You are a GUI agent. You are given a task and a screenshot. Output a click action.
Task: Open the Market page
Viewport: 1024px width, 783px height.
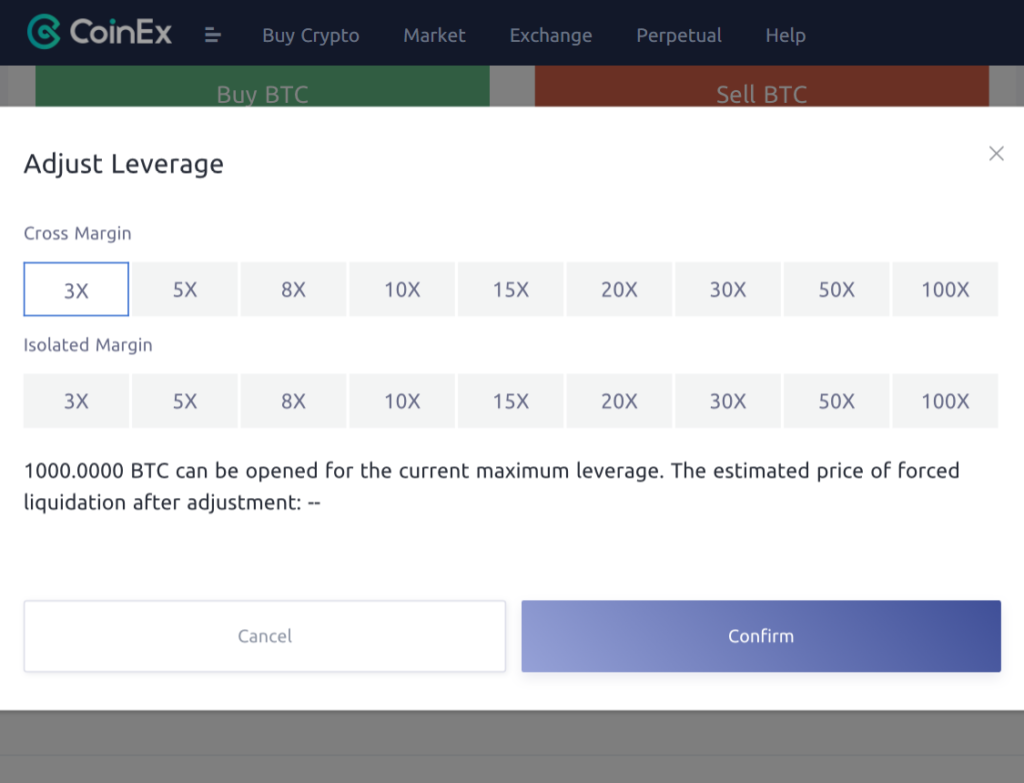point(434,35)
